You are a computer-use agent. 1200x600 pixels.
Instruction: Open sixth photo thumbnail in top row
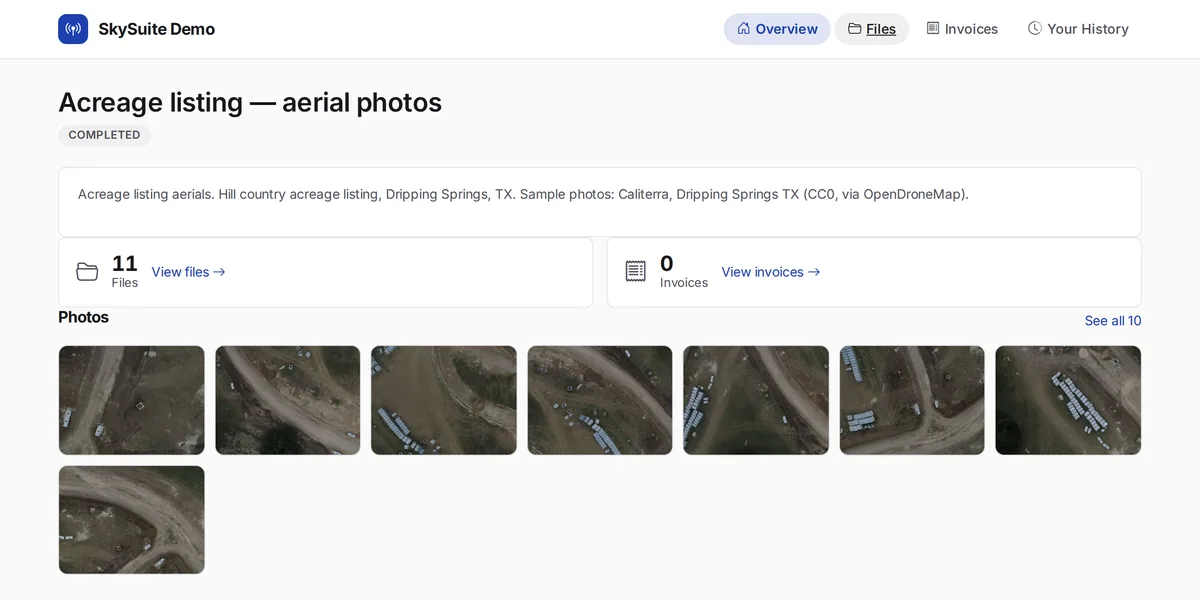[912, 400]
